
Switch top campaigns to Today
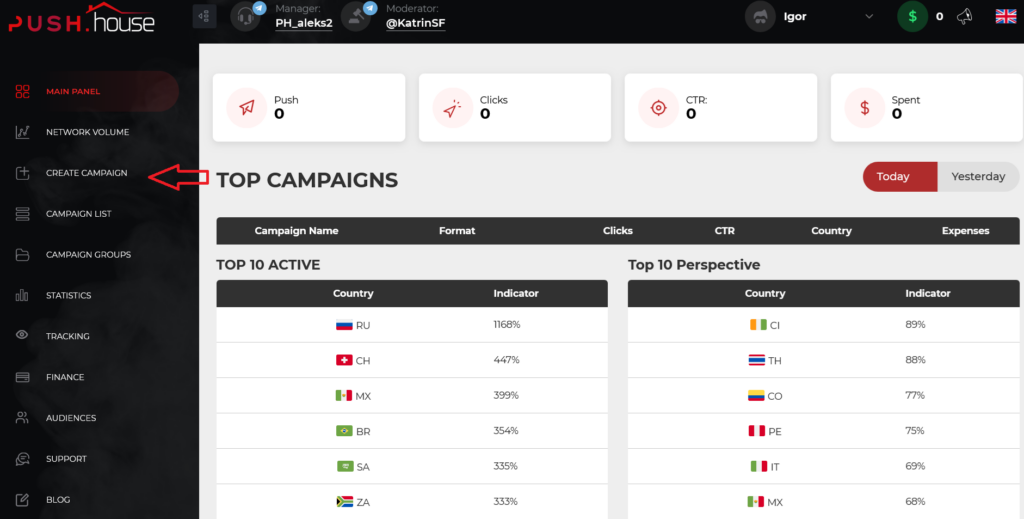coord(893,177)
